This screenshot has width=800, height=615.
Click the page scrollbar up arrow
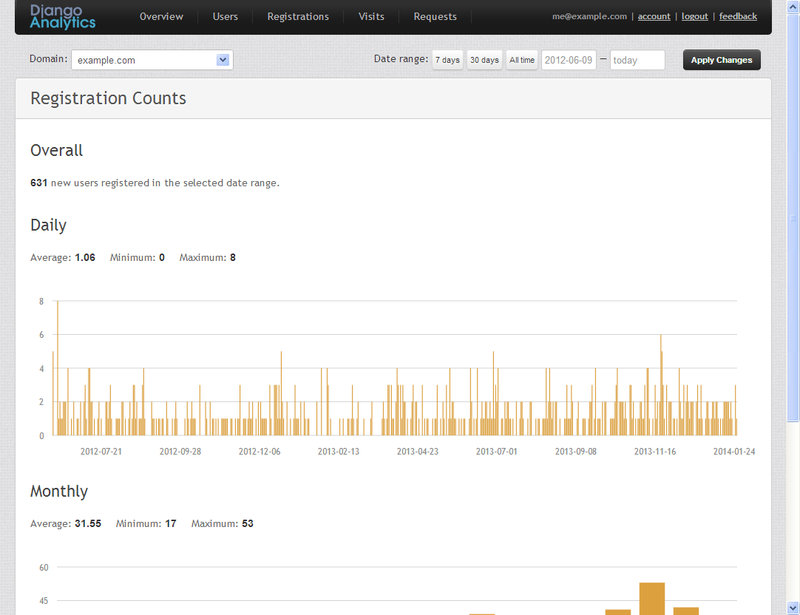pyautogui.click(x=793, y=7)
